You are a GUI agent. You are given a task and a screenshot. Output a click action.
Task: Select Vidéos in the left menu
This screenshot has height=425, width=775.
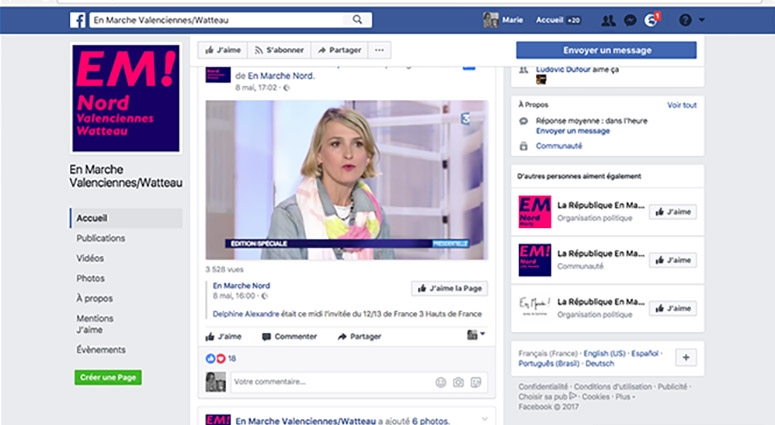(x=90, y=258)
